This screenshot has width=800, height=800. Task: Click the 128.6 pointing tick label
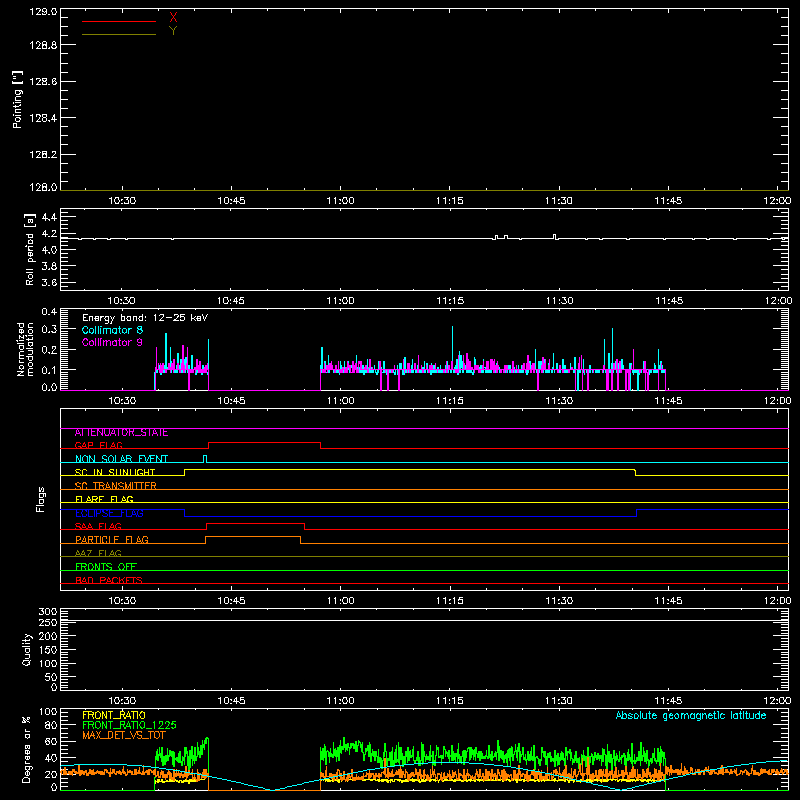click(43, 82)
